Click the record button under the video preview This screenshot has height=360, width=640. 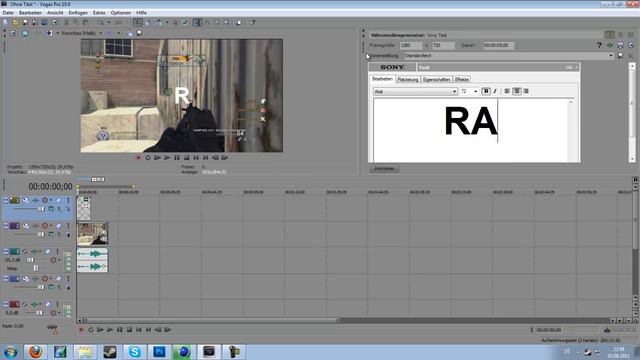click(x=138, y=158)
